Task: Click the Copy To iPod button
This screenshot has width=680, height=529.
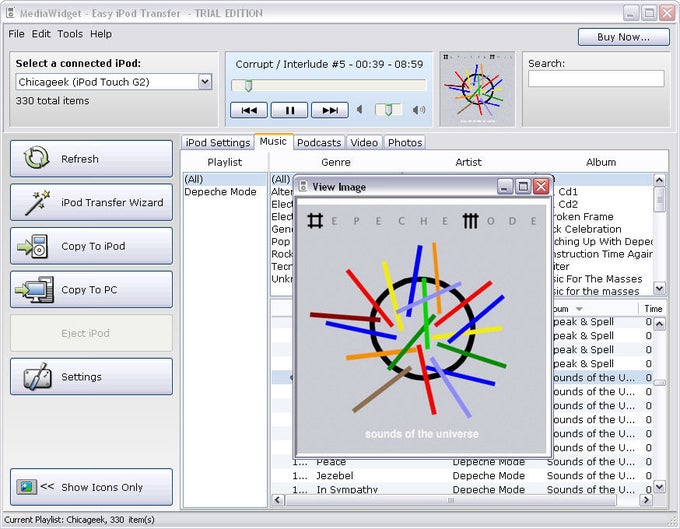Action: click(x=91, y=246)
